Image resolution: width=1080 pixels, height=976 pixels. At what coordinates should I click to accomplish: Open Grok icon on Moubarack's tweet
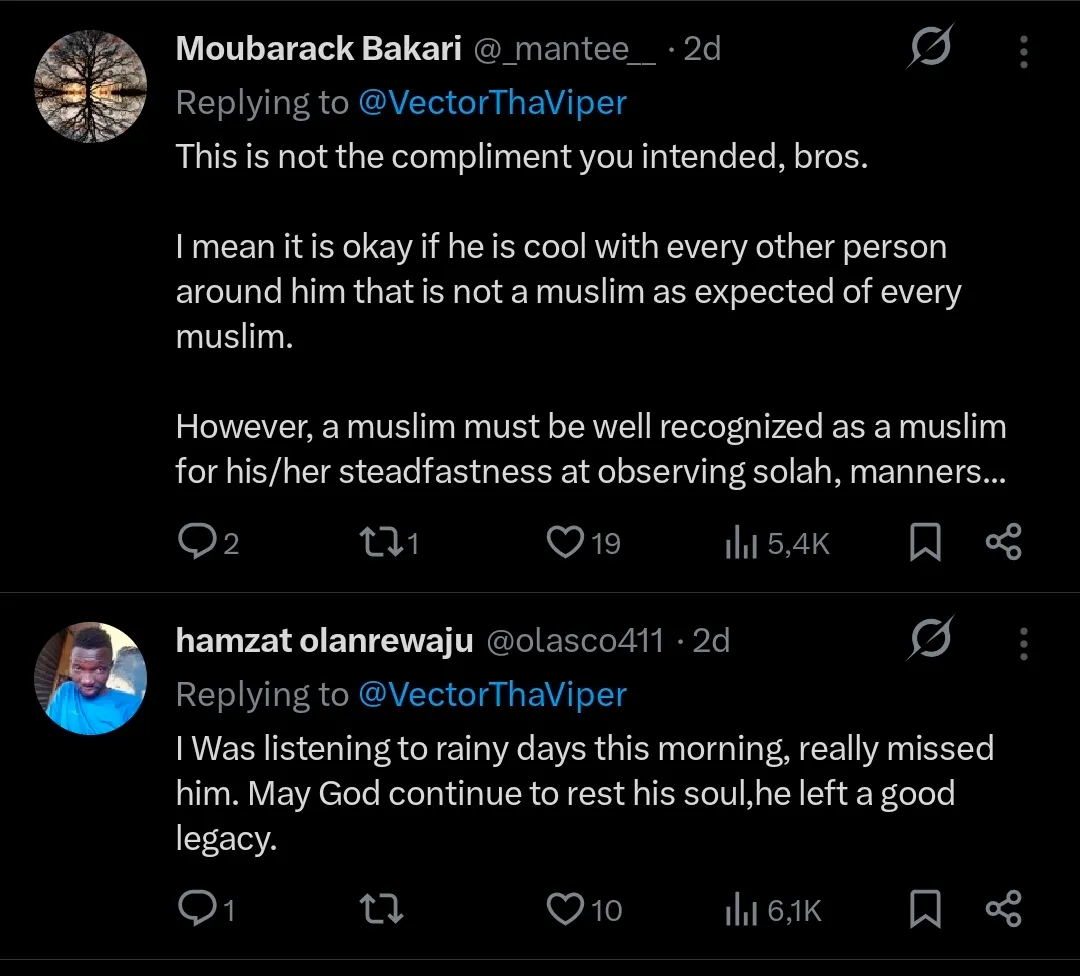coord(929,48)
